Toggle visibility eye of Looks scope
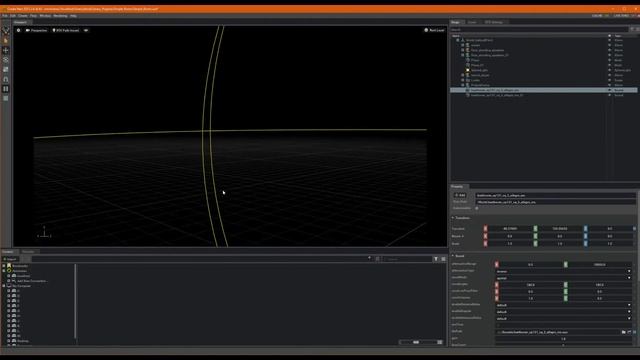Viewport: 640px width, 360px height. [x=610, y=80]
